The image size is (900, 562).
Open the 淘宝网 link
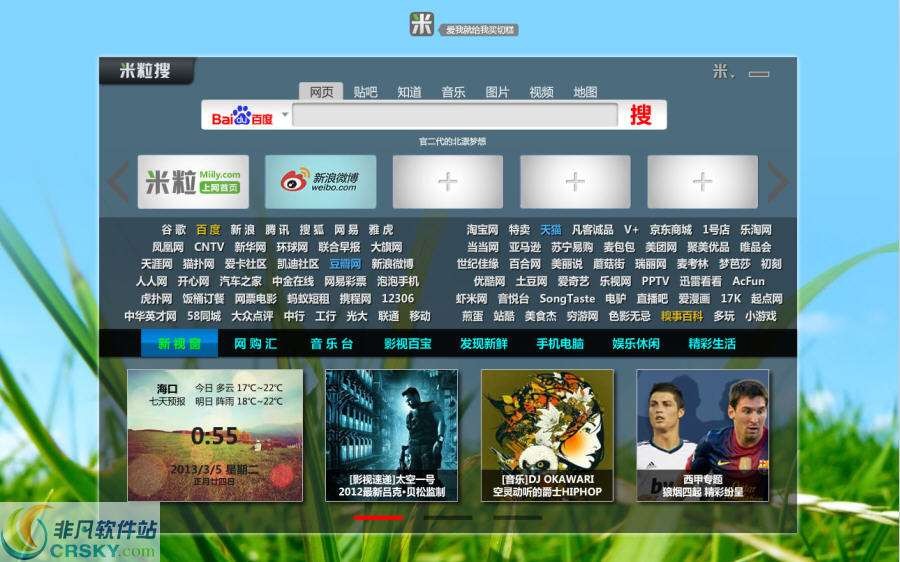[x=482, y=230]
